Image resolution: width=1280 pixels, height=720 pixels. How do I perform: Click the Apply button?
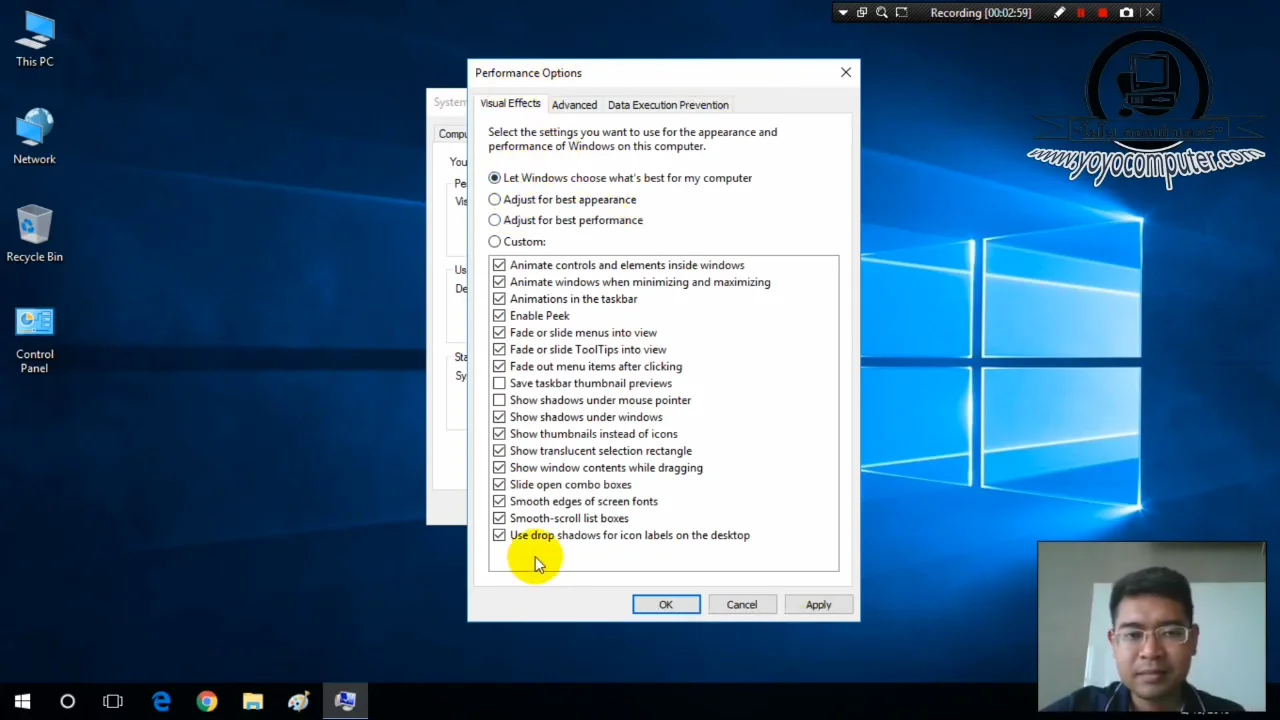pyautogui.click(x=818, y=604)
